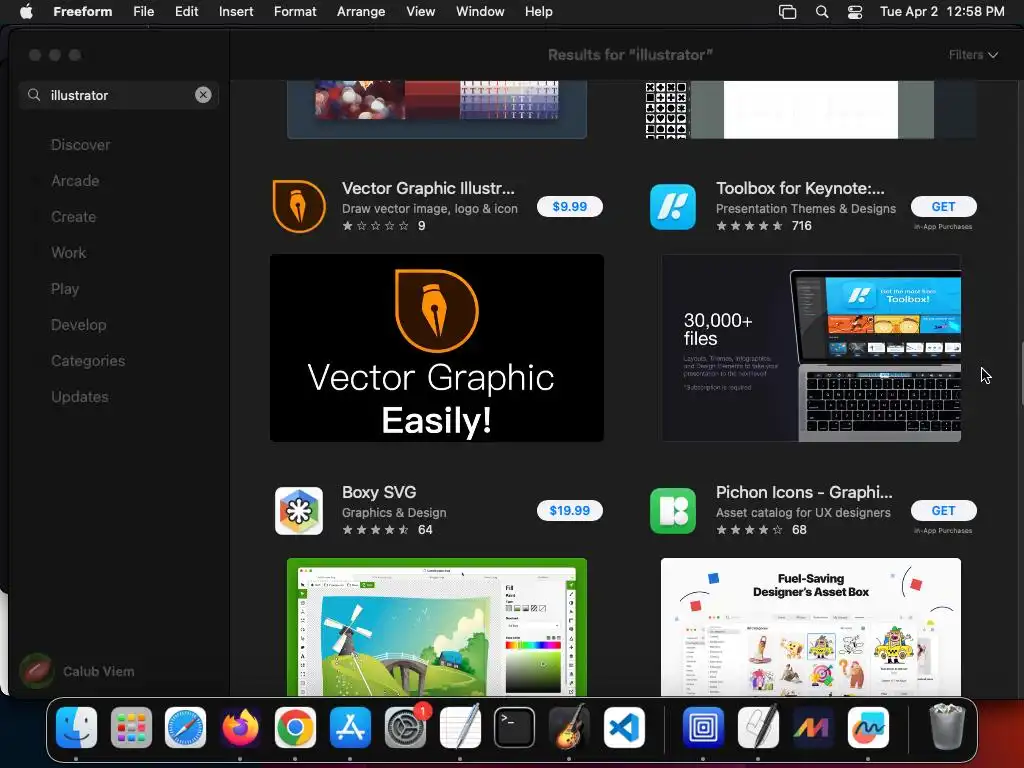
Task: Open the Window menu
Action: click(480, 11)
